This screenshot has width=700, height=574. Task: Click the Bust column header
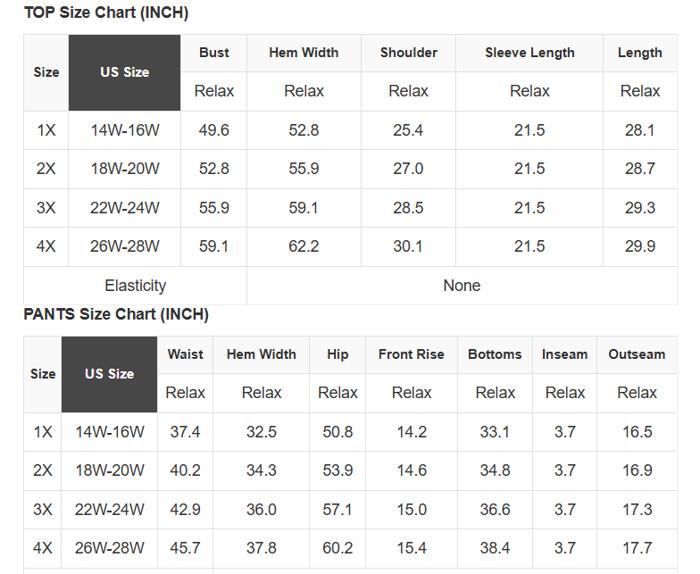point(214,53)
